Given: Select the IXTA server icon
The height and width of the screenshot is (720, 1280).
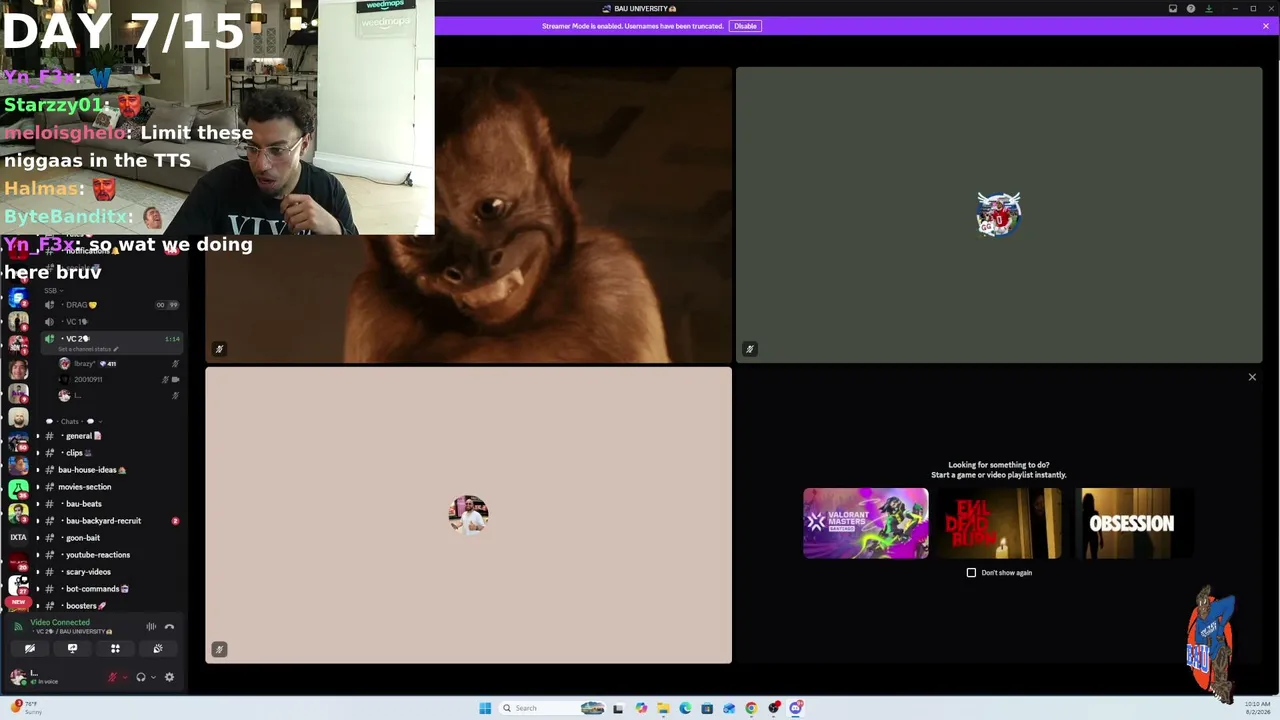Looking at the screenshot, I should [x=18, y=538].
